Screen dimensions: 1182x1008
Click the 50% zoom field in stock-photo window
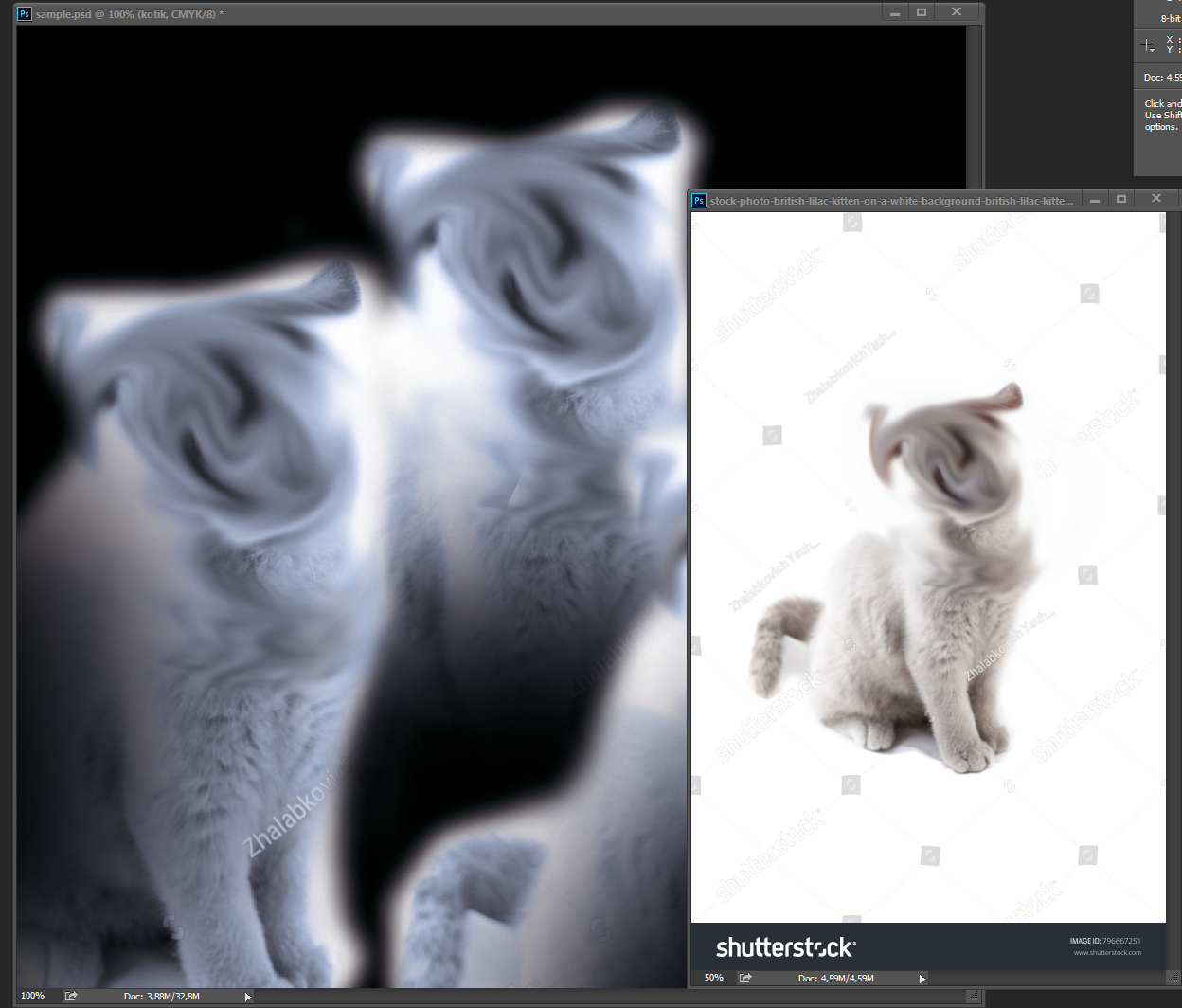coord(714,978)
